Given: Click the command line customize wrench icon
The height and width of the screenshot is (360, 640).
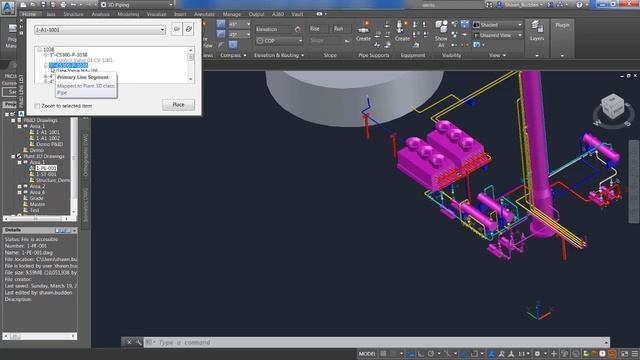Looking at the screenshot, I should pos(139,342).
